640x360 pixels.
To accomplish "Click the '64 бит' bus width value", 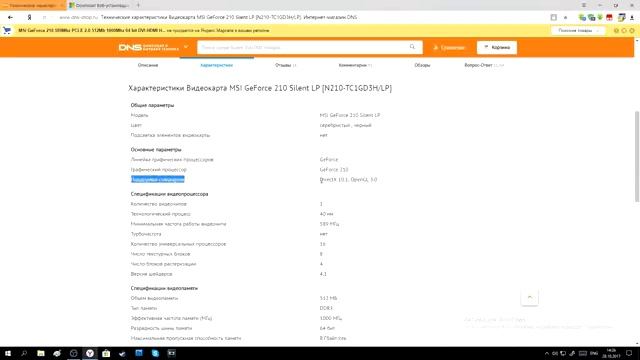I will pyautogui.click(x=327, y=328).
